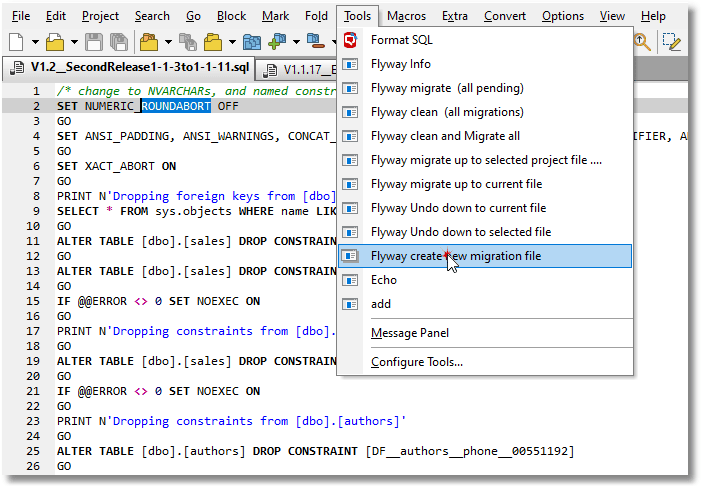
Task: Open the Edit menu
Action: (x=56, y=16)
